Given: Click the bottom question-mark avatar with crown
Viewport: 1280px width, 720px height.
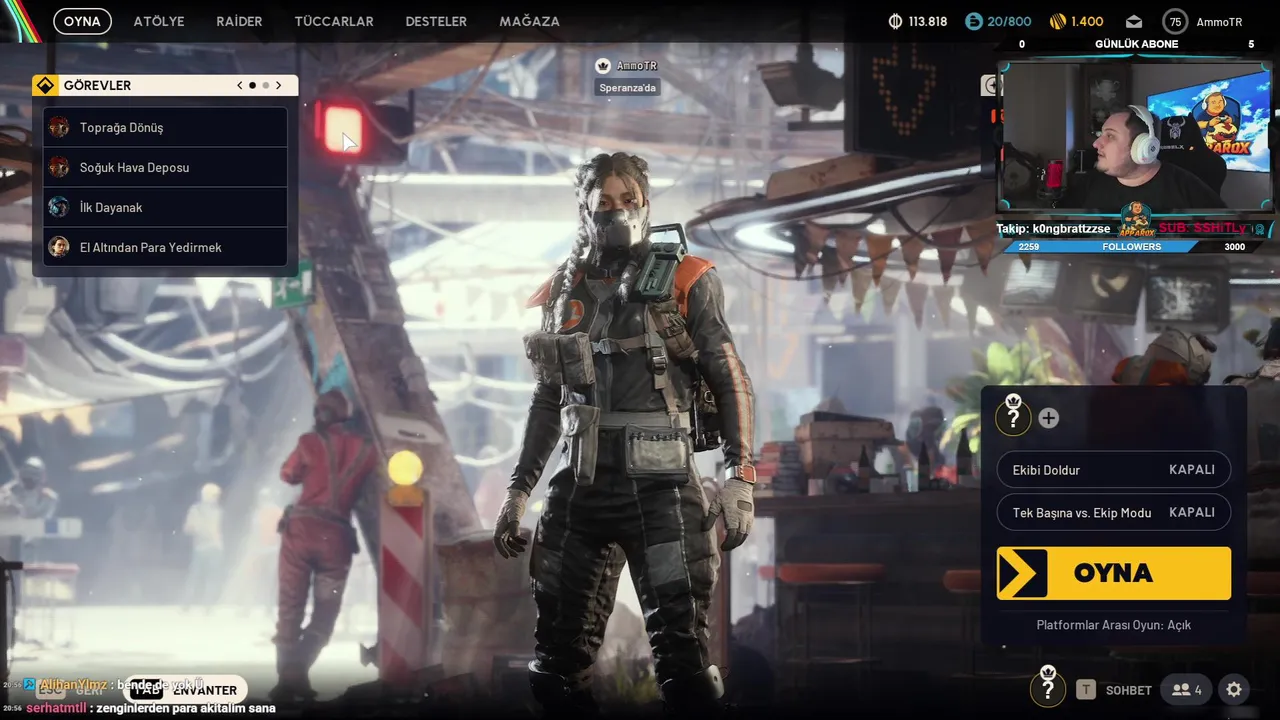Looking at the screenshot, I should coord(1047,688).
